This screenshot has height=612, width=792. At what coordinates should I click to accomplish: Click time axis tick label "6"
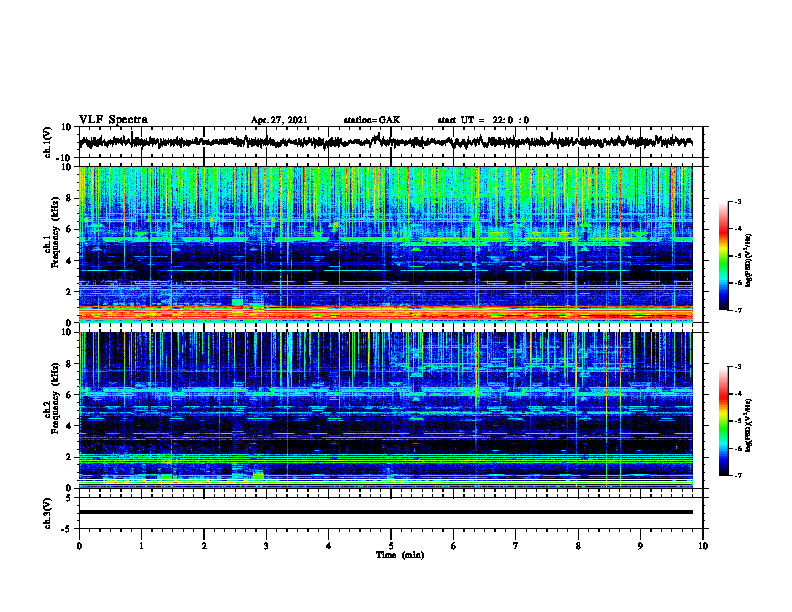[x=454, y=546]
